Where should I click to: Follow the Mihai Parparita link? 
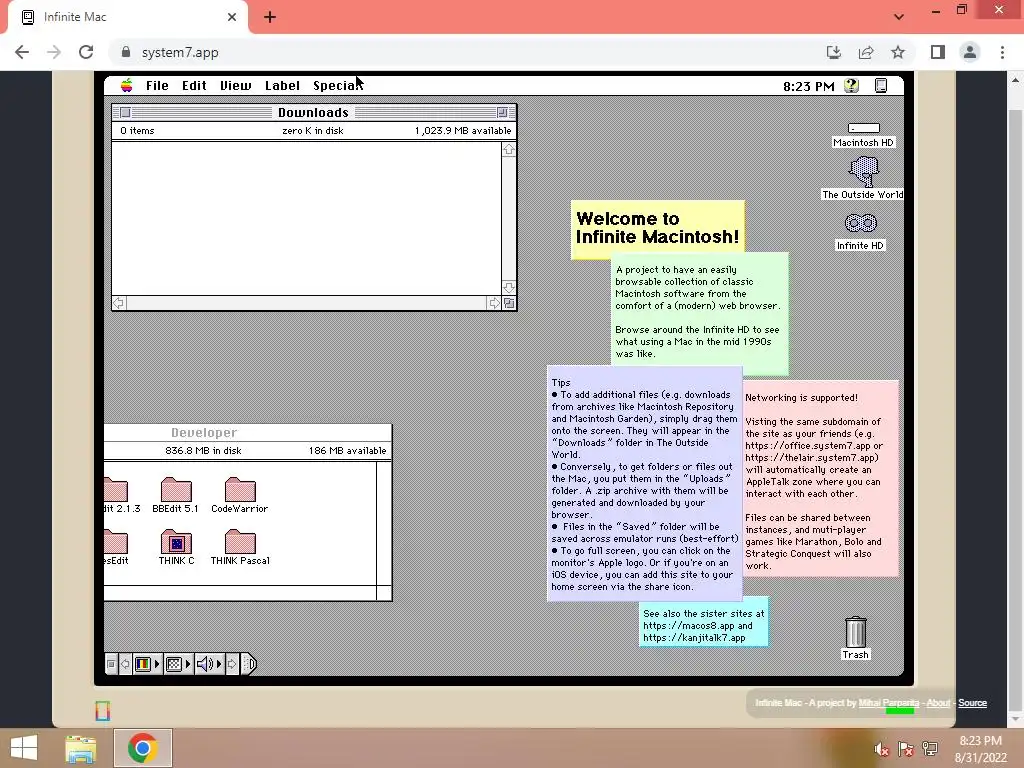889,703
